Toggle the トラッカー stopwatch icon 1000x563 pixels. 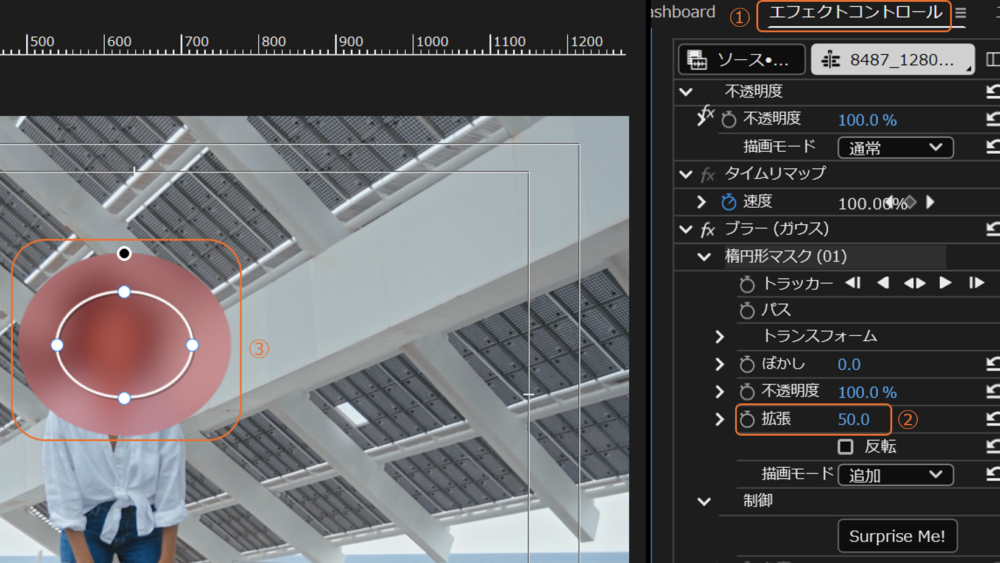tap(747, 284)
